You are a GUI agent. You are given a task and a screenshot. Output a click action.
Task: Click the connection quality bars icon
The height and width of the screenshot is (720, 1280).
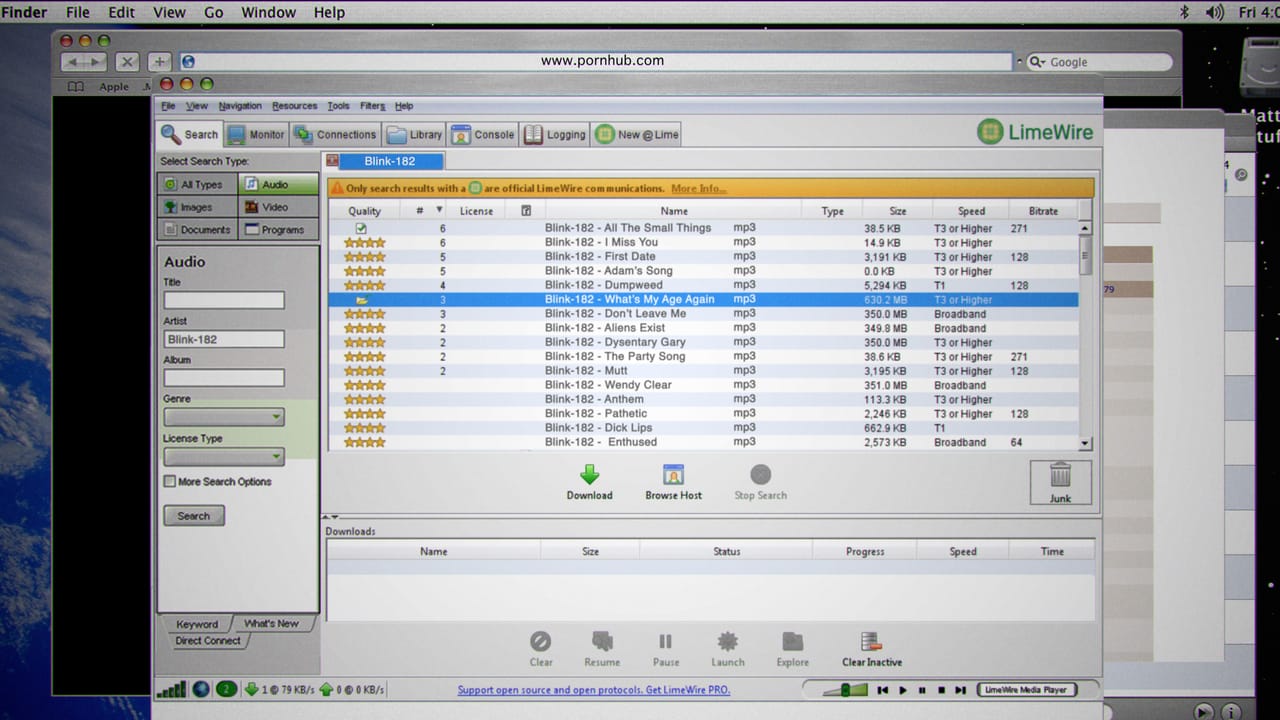click(172, 689)
